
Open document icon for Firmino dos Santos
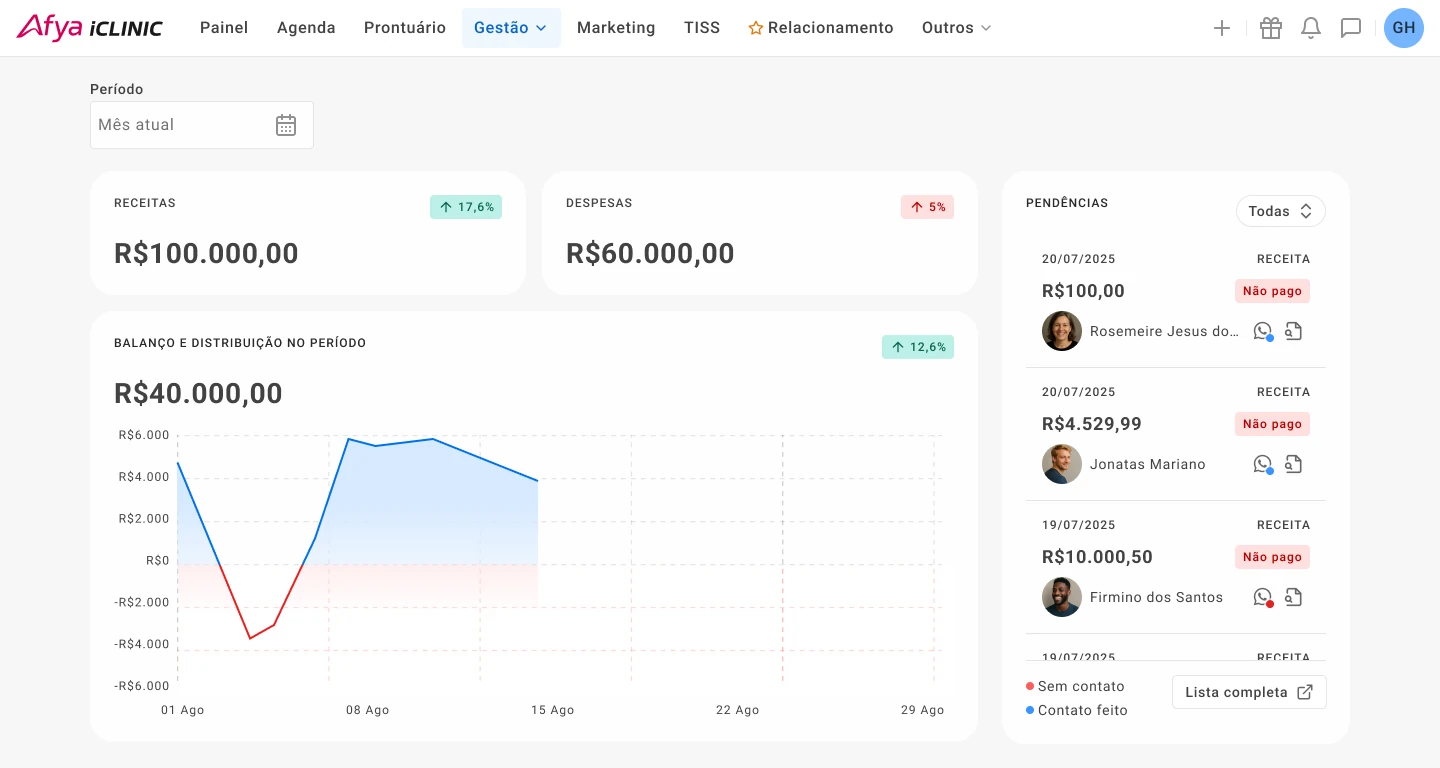pos(1294,597)
